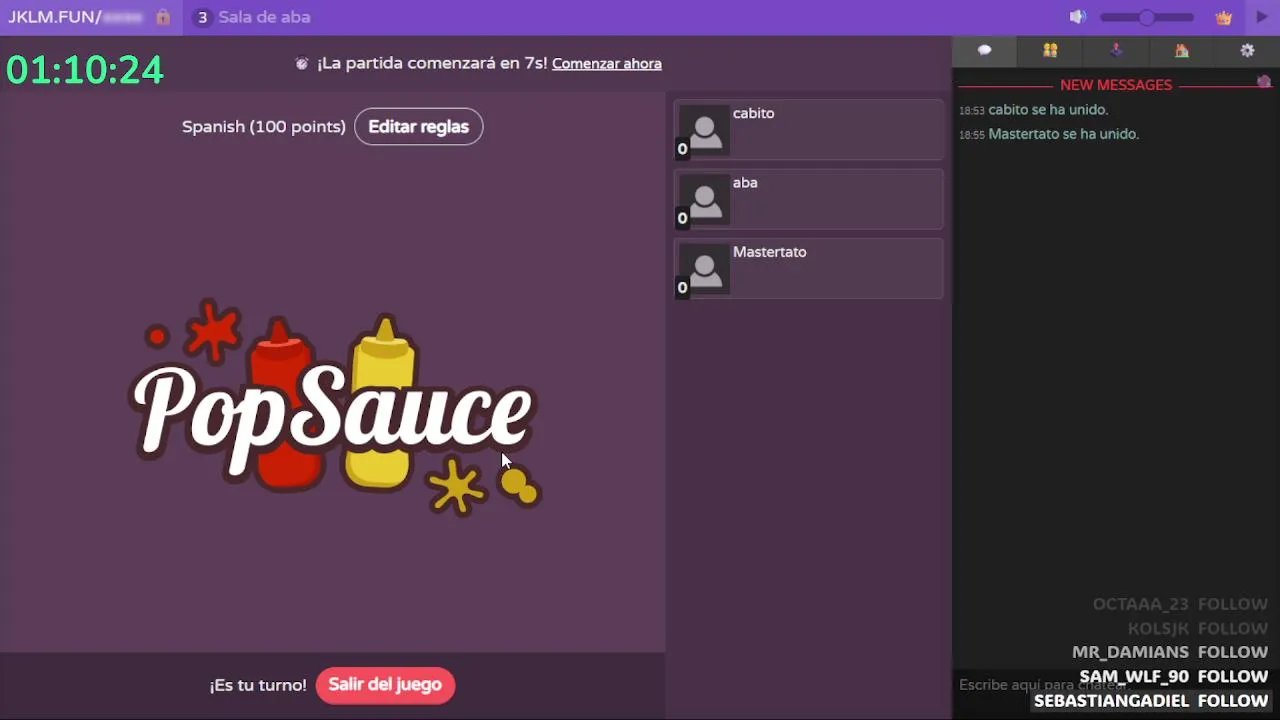The width and height of the screenshot is (1280, 720).
Task: Click the player name 'Mastertato'
Action: (x=770, y=252)
